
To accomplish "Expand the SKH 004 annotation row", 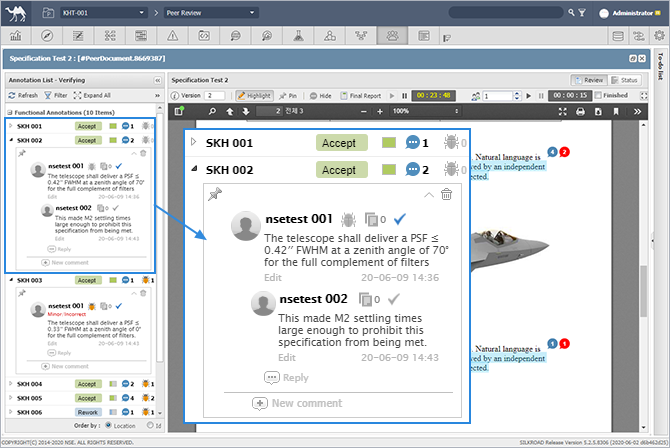I will [x=10, y=384].
